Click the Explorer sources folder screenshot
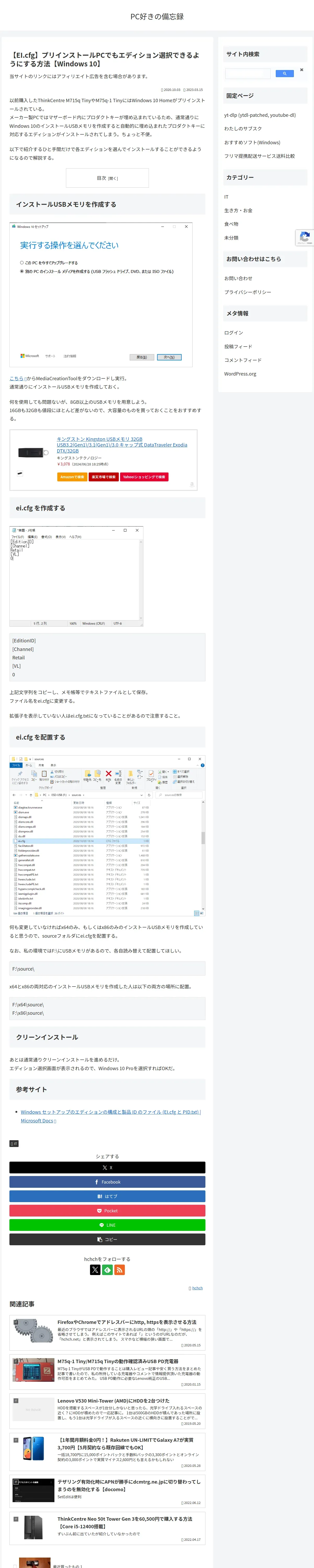Viewport: 314px width, 1568px height. point(107,836)
